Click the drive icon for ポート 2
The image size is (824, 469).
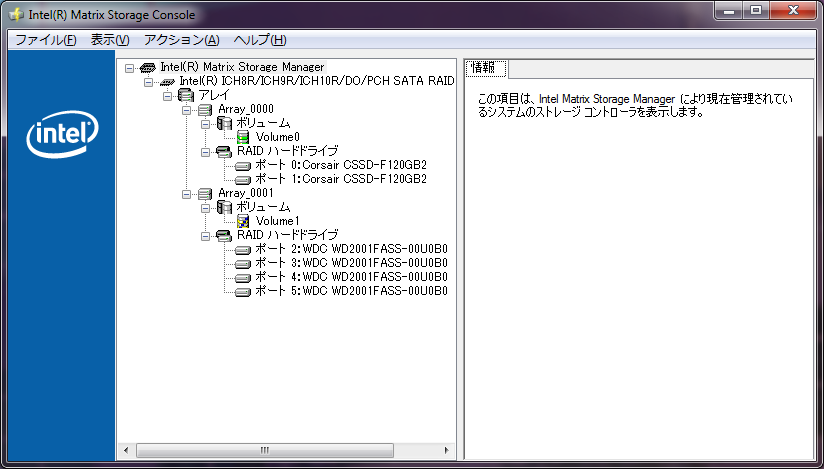click(x=243, y=250)
